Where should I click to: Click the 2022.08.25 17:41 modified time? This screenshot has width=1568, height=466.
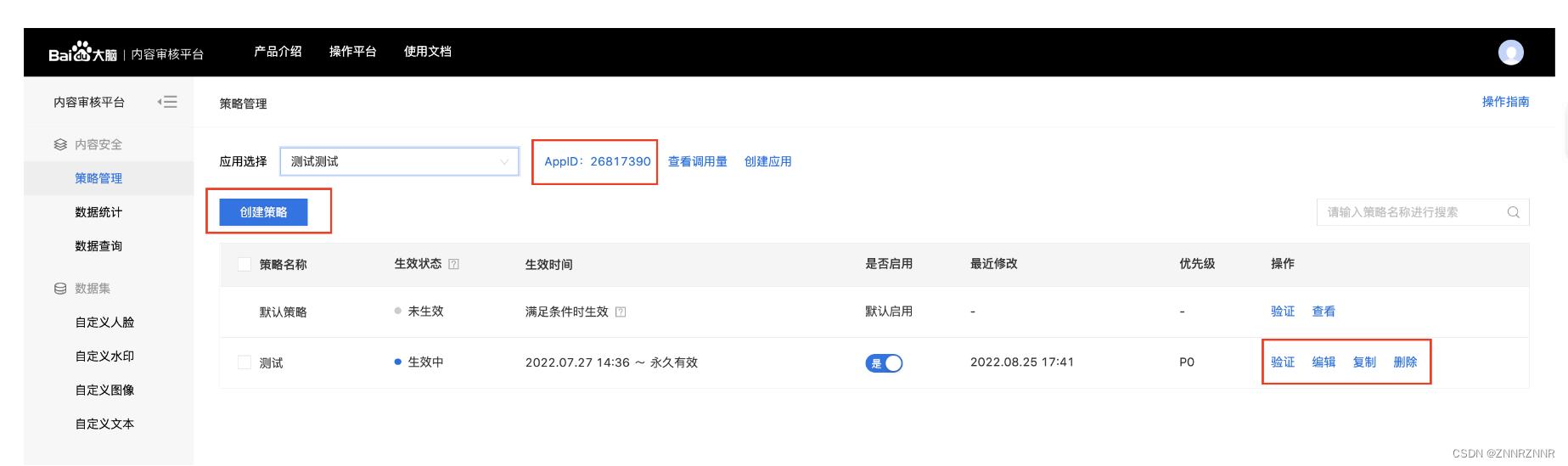click(x=1022, y=362)
